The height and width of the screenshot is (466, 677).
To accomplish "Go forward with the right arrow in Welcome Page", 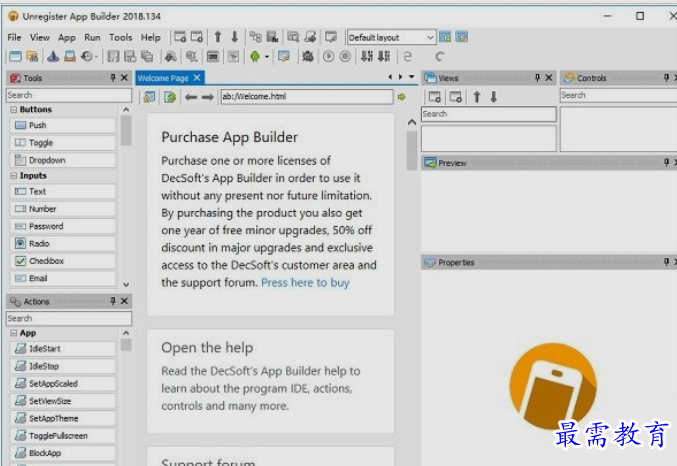I will pos(208,97).
